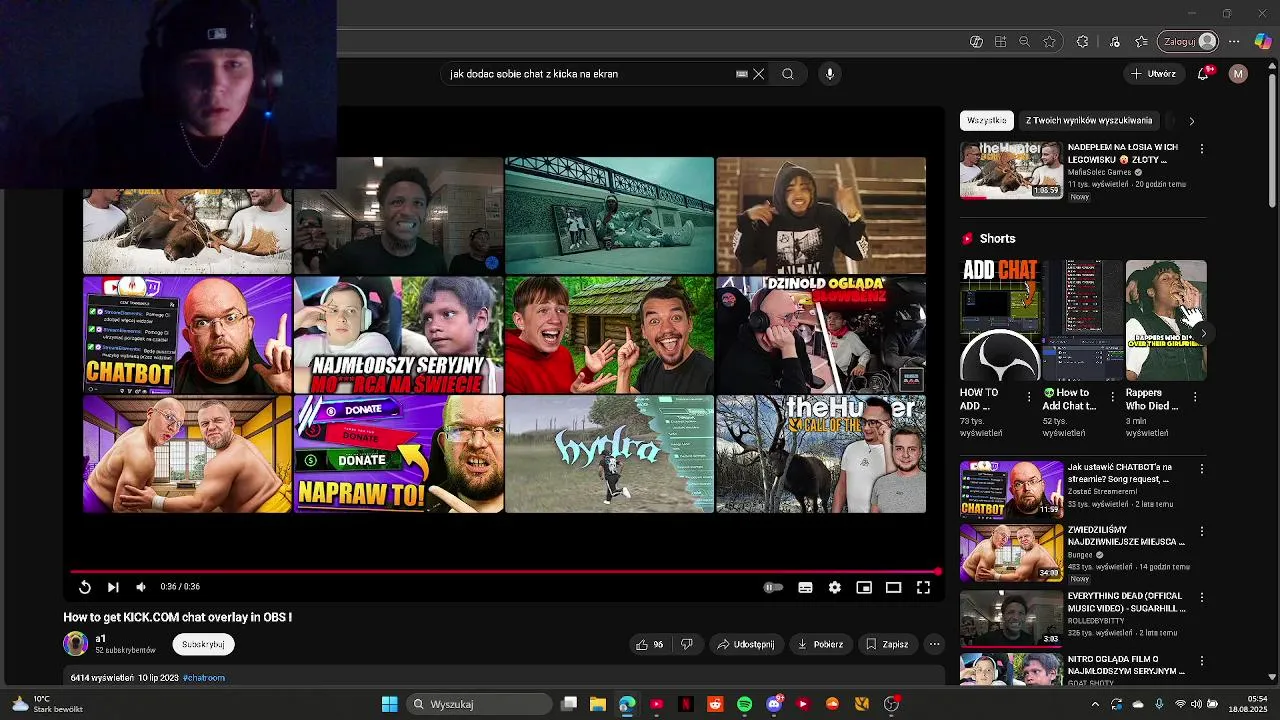
Task: Skip to the next video
Action: click(x=113, y=587)
